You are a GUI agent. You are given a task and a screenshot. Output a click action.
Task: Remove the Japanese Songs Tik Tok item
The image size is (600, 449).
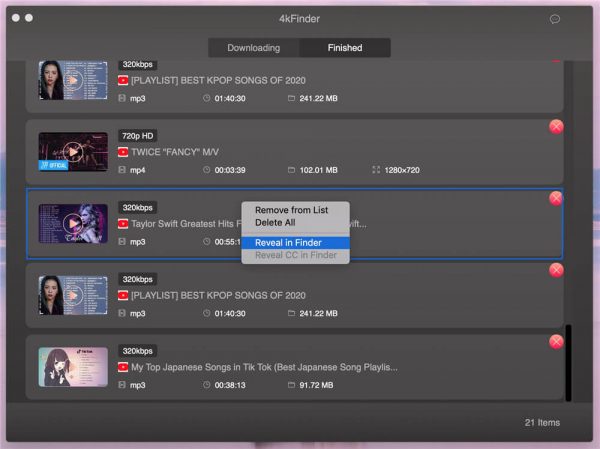(556, 342)
